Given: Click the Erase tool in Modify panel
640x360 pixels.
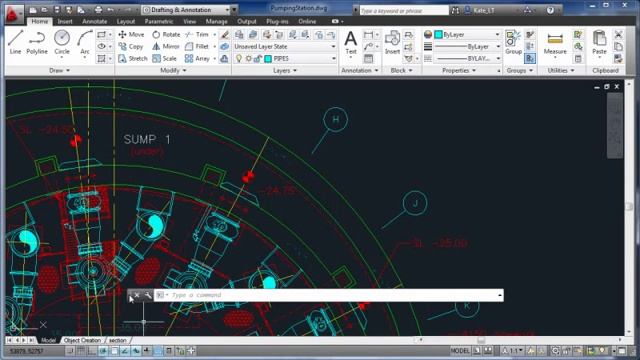Looking at the screenshot, I should pyautogui.click(x=224, y=35).
